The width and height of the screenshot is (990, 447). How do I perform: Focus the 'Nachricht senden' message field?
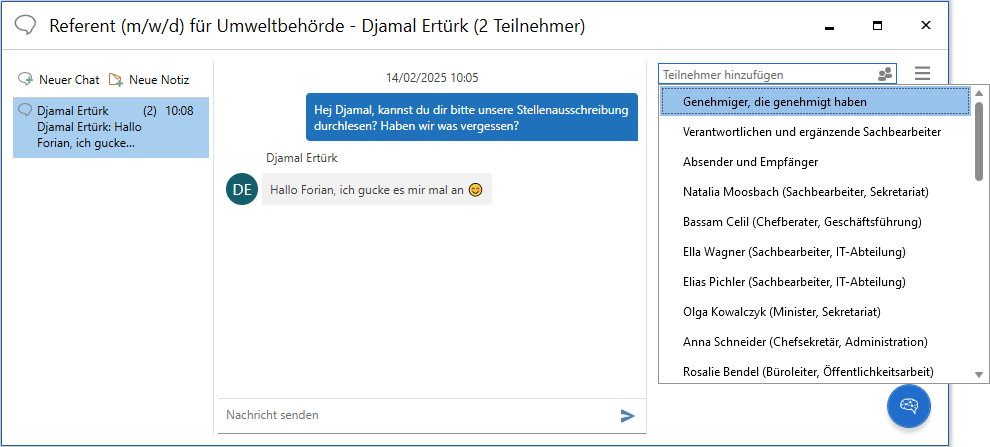[415, 415]
